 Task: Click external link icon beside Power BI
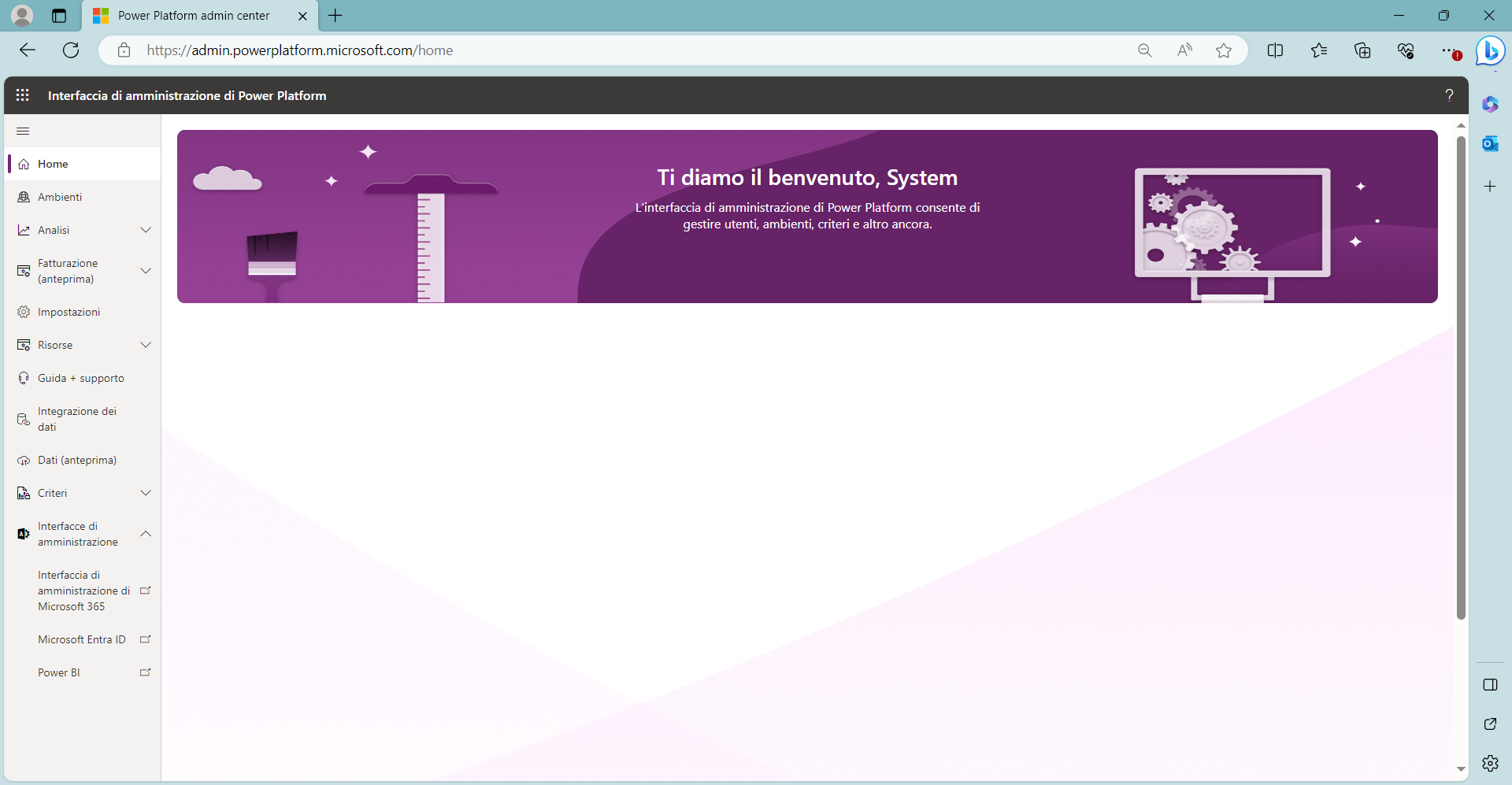[145, 673]
